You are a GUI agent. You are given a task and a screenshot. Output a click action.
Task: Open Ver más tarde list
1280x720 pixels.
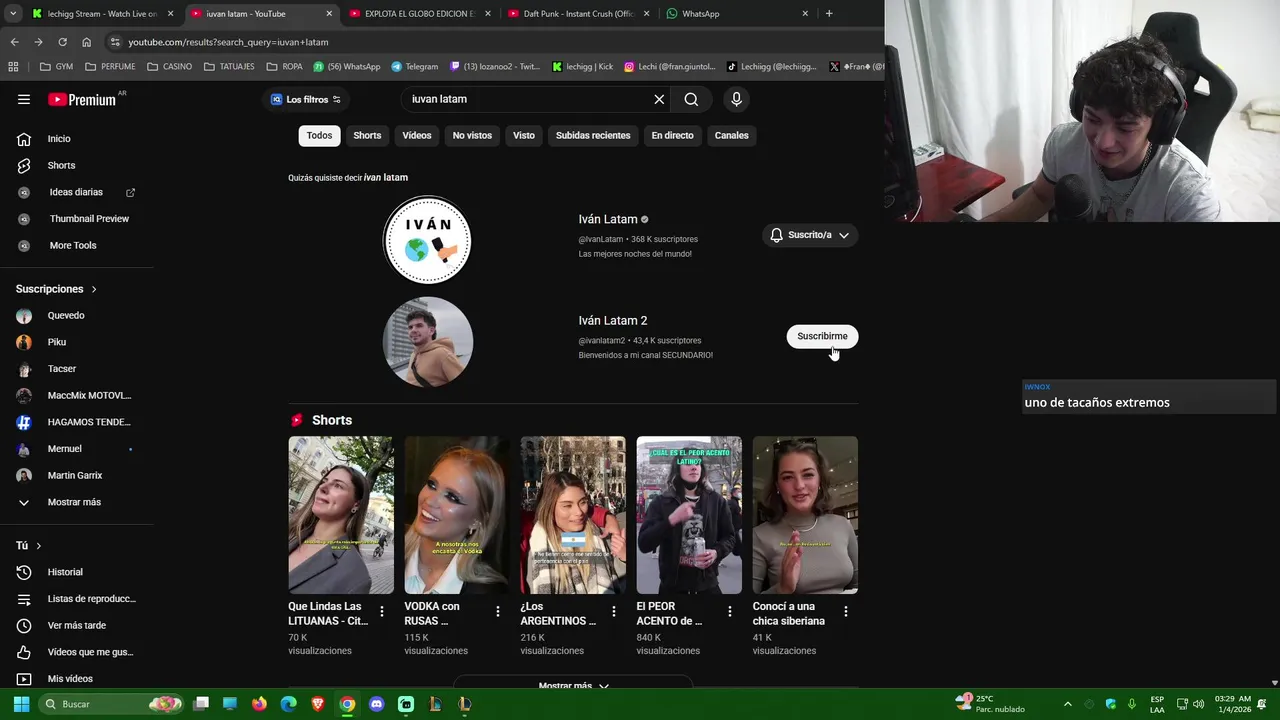pos(77,625)
